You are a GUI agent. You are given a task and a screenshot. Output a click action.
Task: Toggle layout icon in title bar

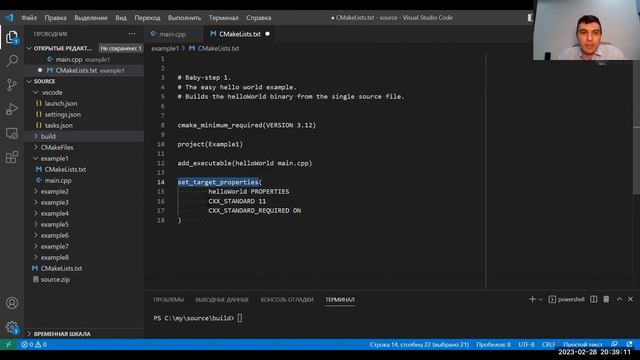530,18
